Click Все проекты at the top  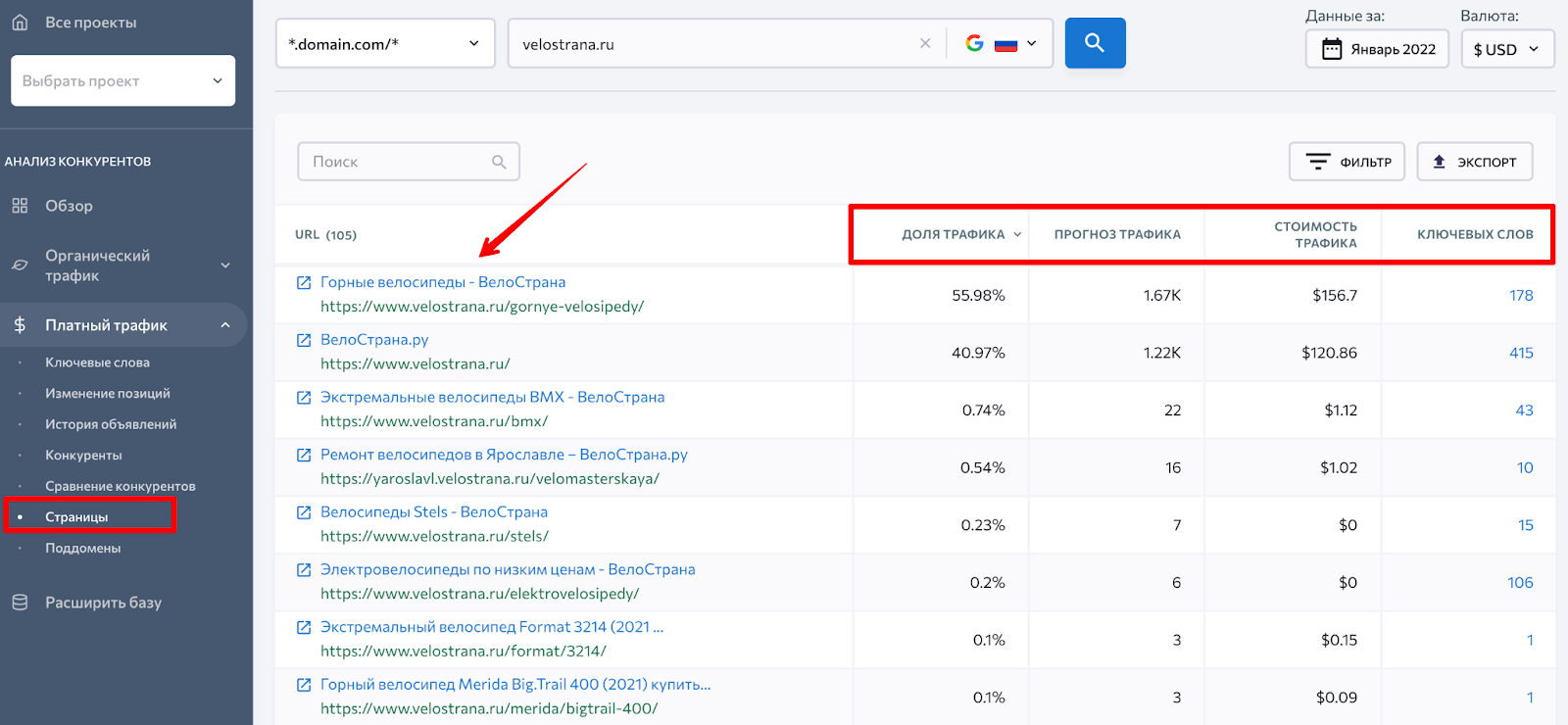[90, 22]
